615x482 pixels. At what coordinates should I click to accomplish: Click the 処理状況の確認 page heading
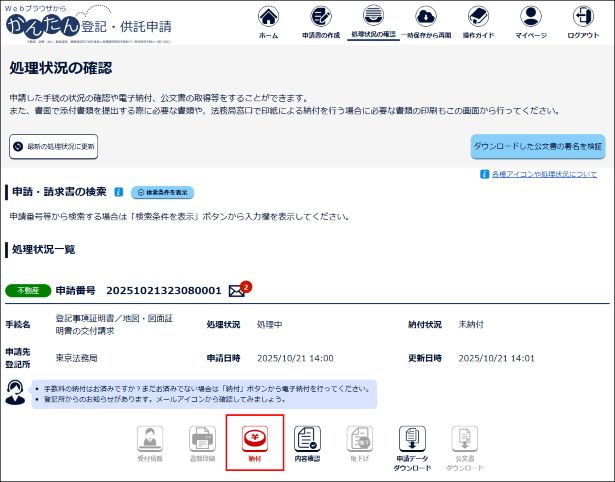[61, 68]
